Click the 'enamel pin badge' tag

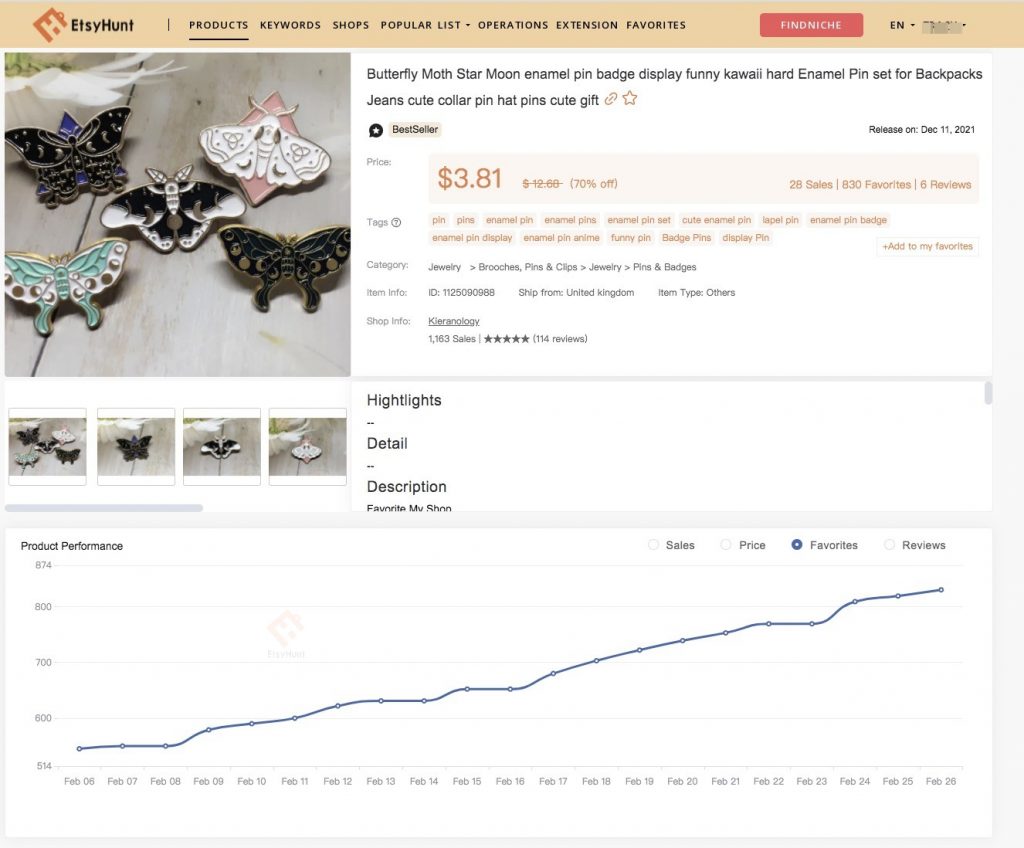(x=848, y=220)
